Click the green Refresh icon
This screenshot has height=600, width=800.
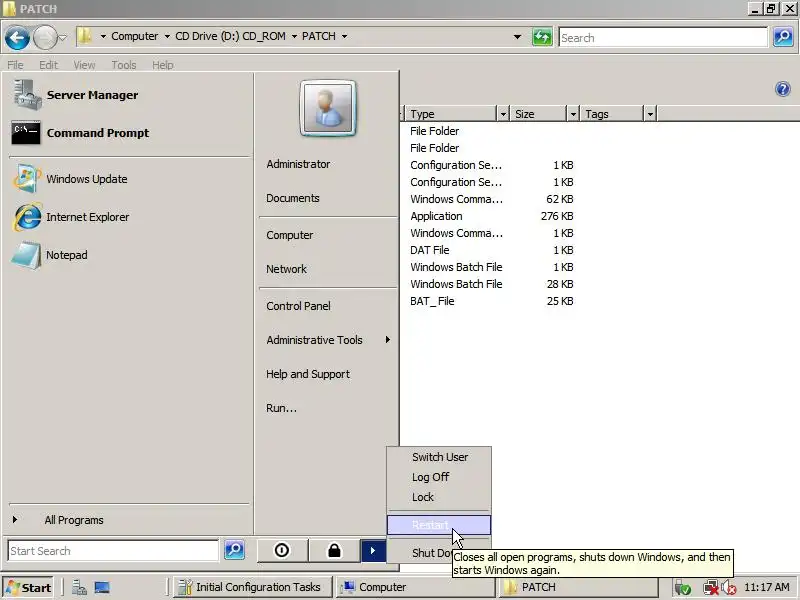[542, 37]
